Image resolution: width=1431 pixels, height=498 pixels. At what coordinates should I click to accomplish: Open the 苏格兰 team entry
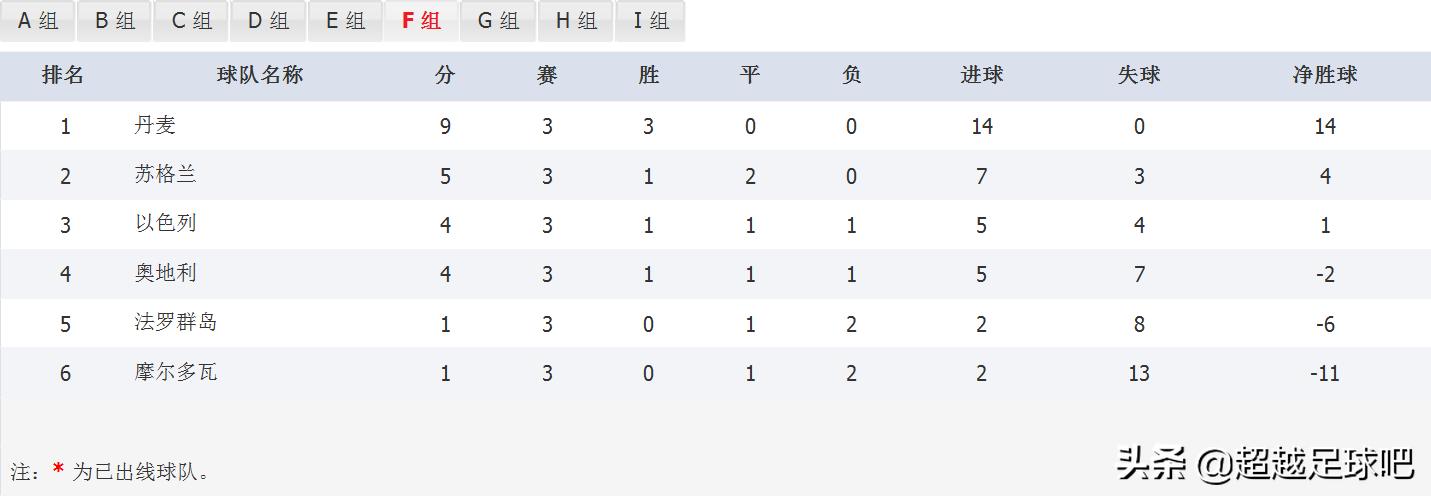(165, 175)
